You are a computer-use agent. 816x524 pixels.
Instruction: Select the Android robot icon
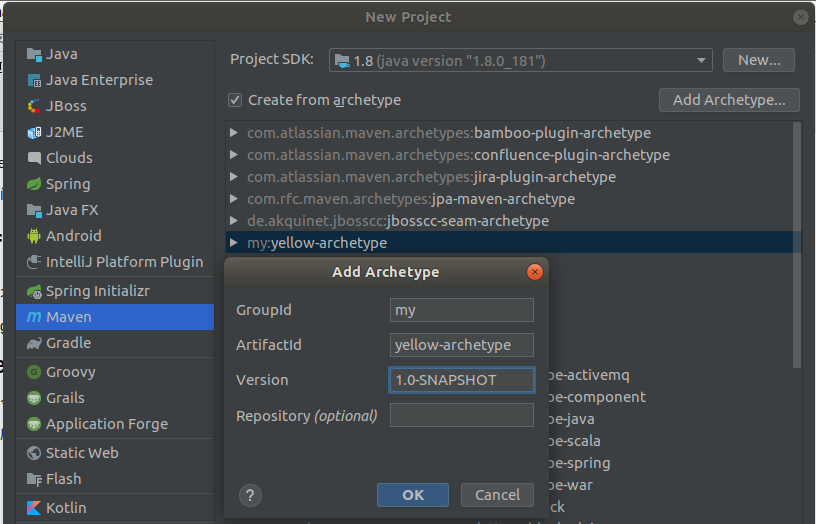point(34,236)
